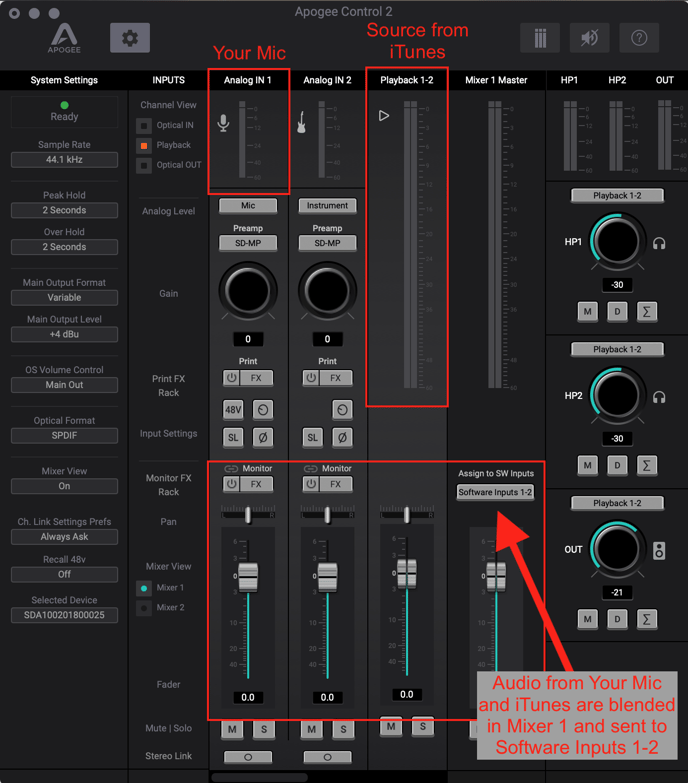This screenshot has width=688, height=783.
Task: Open the Analog Level Instrument dropdown
Action: [x=328, y=205]
